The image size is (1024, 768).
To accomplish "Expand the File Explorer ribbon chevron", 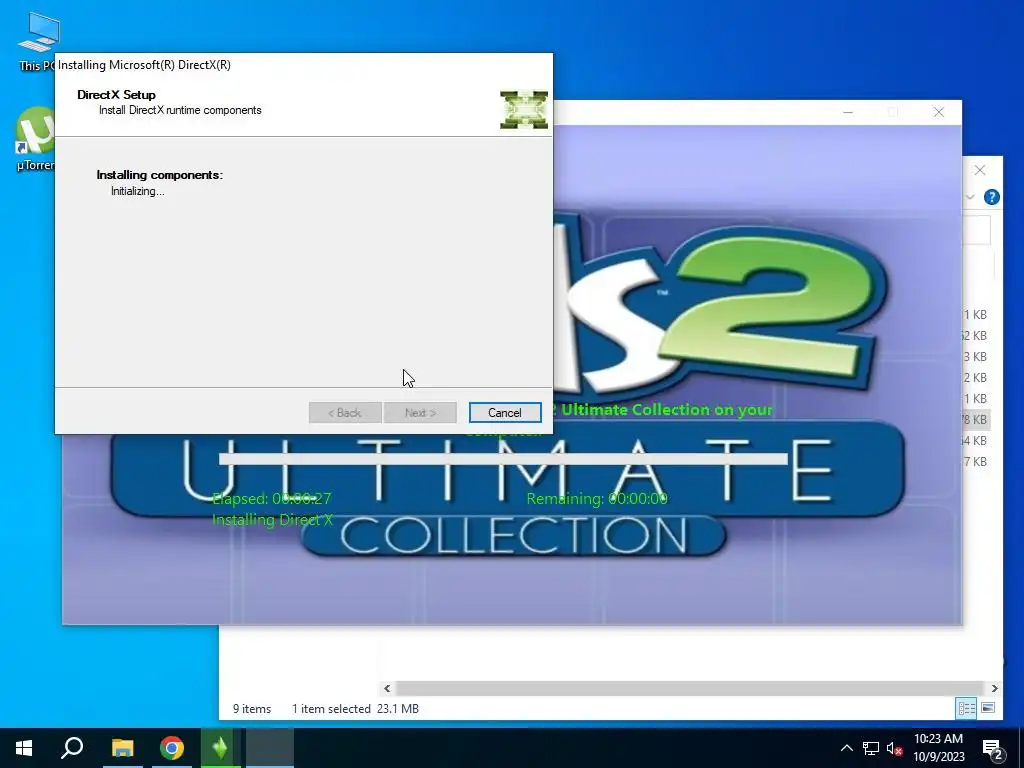I will tap(970, 197).
